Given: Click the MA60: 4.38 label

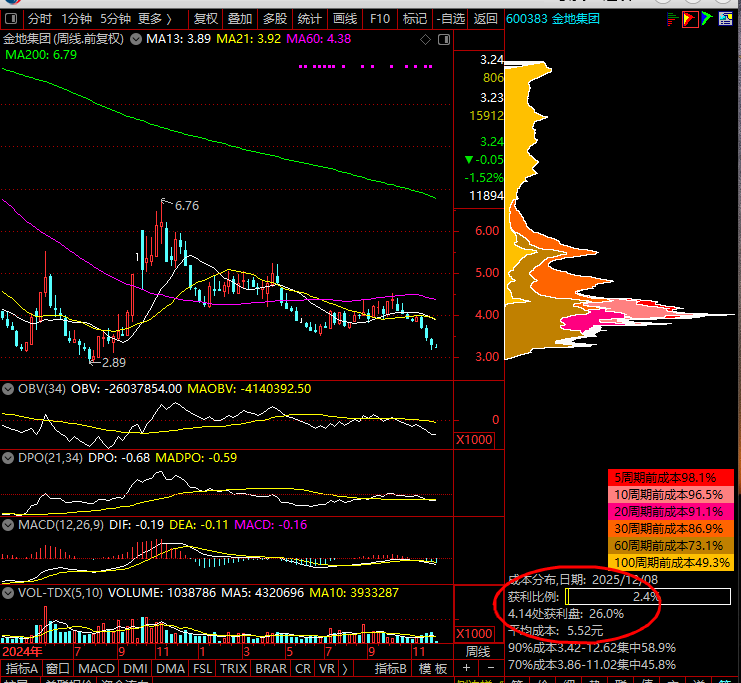Looking at the screenshot, I should tap(319, 39).
